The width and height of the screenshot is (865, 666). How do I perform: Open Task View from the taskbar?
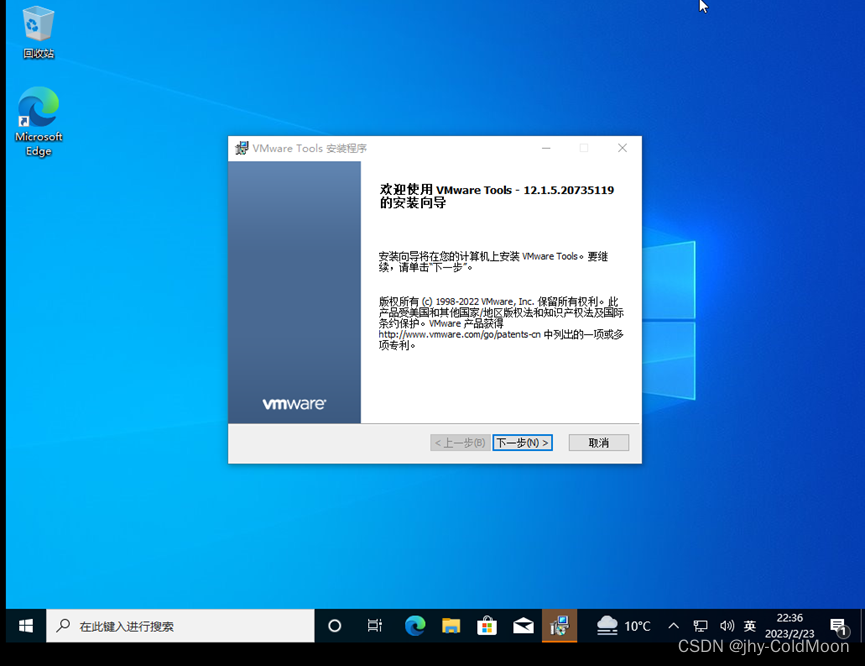click(x=374, y=625)
